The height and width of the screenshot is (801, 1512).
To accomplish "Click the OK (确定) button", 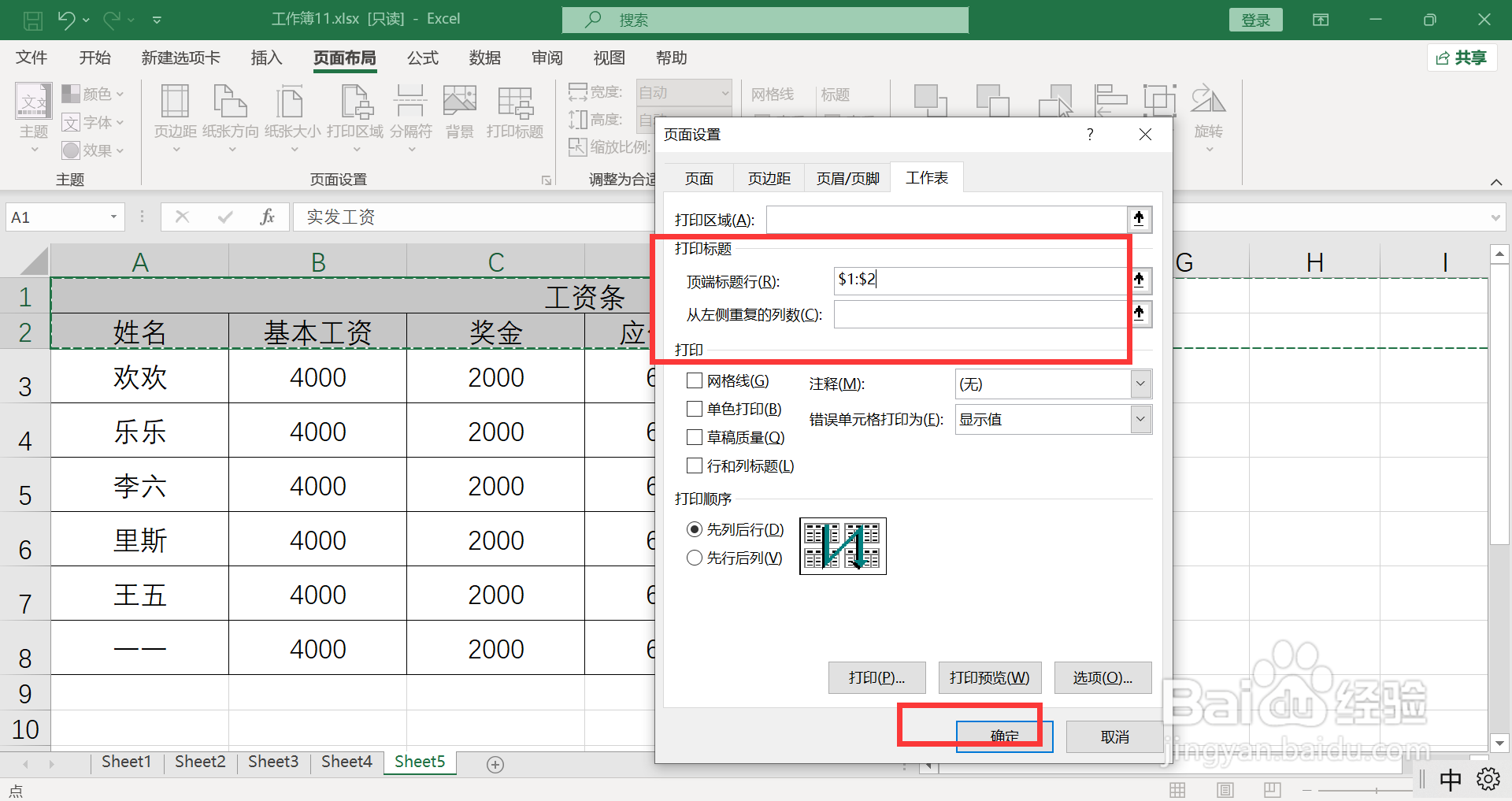I will 1004,736.
